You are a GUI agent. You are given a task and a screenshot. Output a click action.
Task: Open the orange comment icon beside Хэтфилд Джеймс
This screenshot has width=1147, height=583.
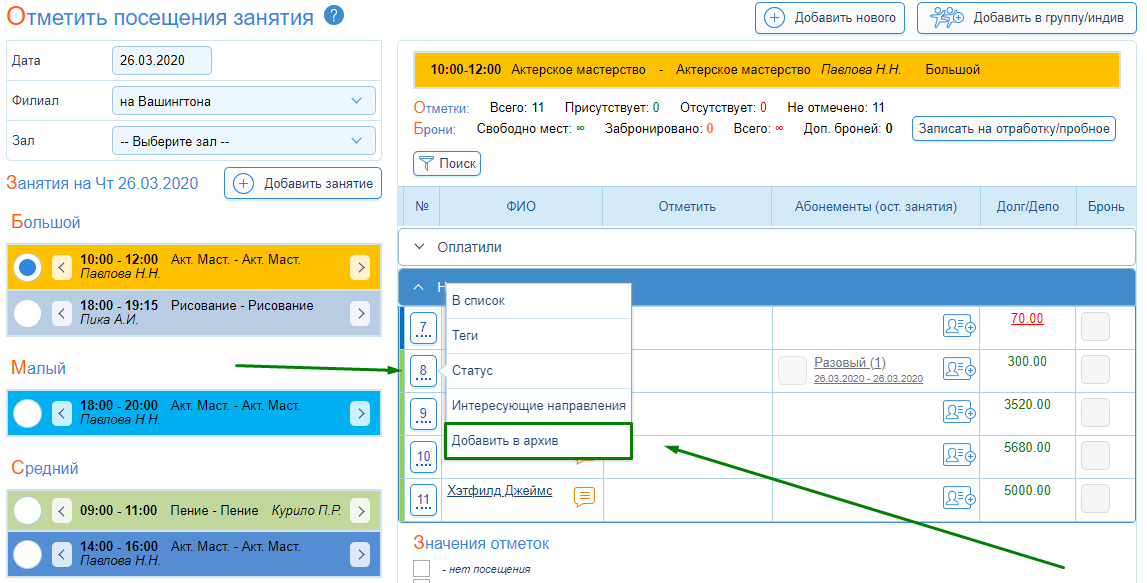coord(584,495)
